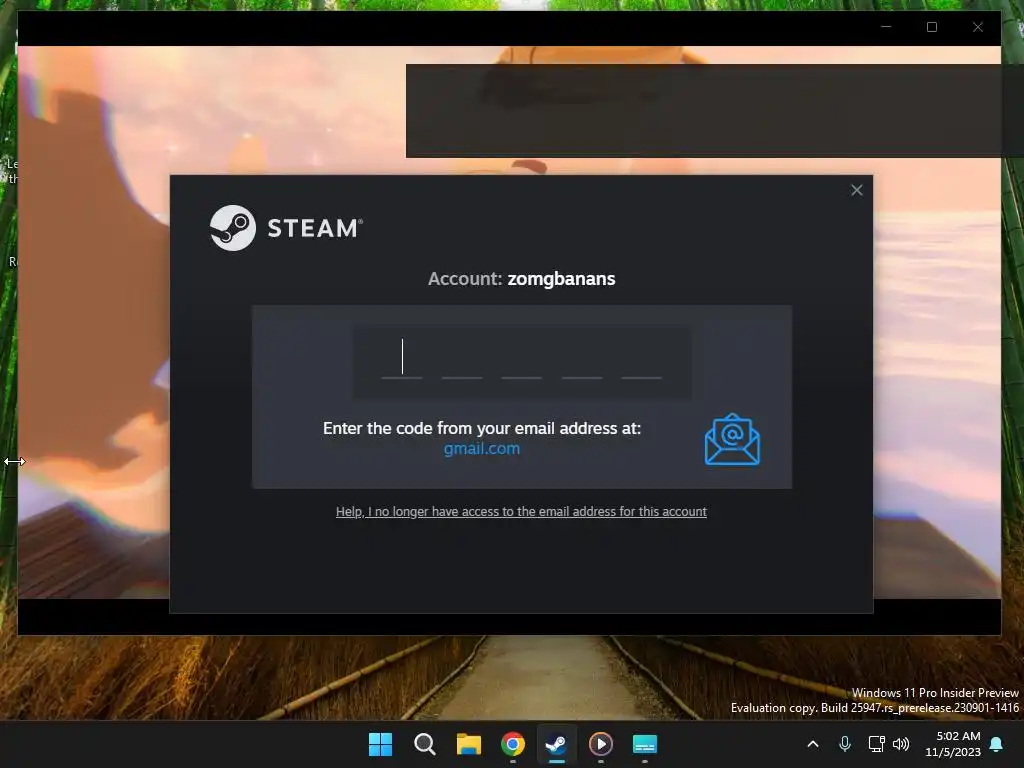Click the first code digit field
The image size is (1024, 768).
coord(402,359)
